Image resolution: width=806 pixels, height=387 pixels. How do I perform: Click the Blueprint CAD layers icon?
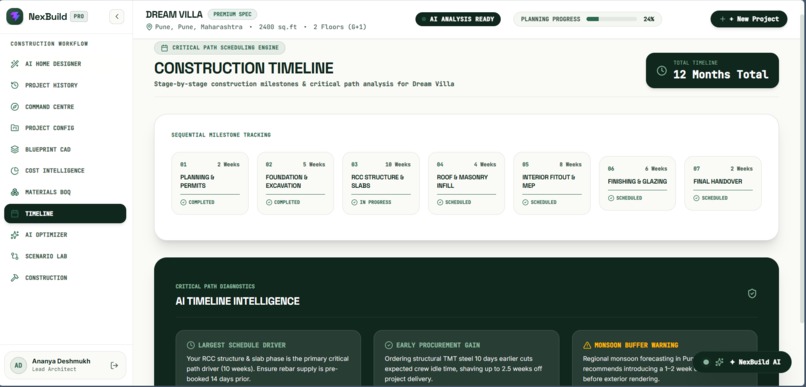tap(15, 150)
